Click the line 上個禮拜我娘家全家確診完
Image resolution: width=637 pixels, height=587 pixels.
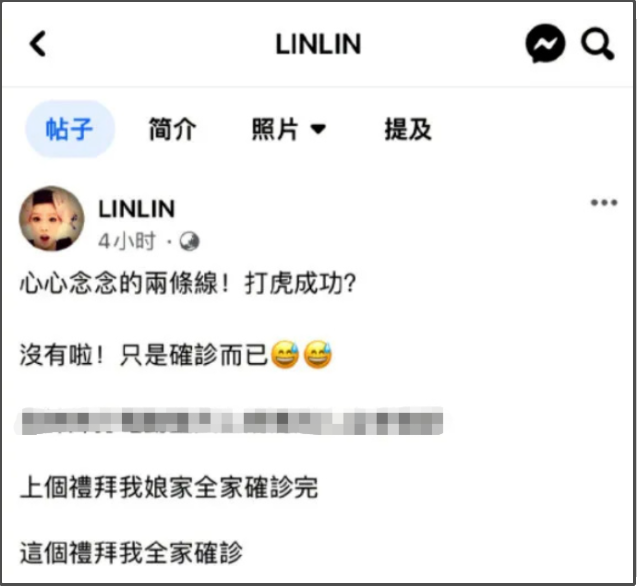169,487
